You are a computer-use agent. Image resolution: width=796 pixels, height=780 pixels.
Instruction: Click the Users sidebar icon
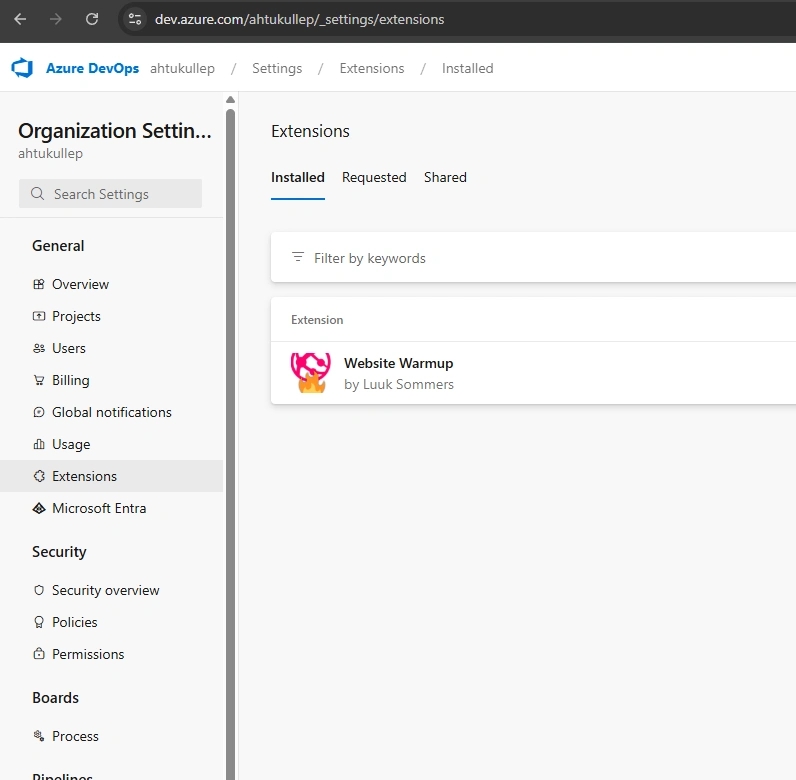(x=39, y=348)
